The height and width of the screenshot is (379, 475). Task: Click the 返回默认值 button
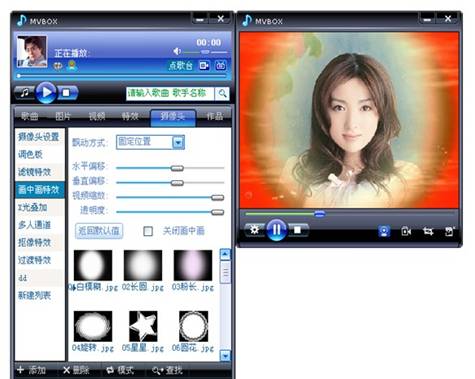(99, 231)
